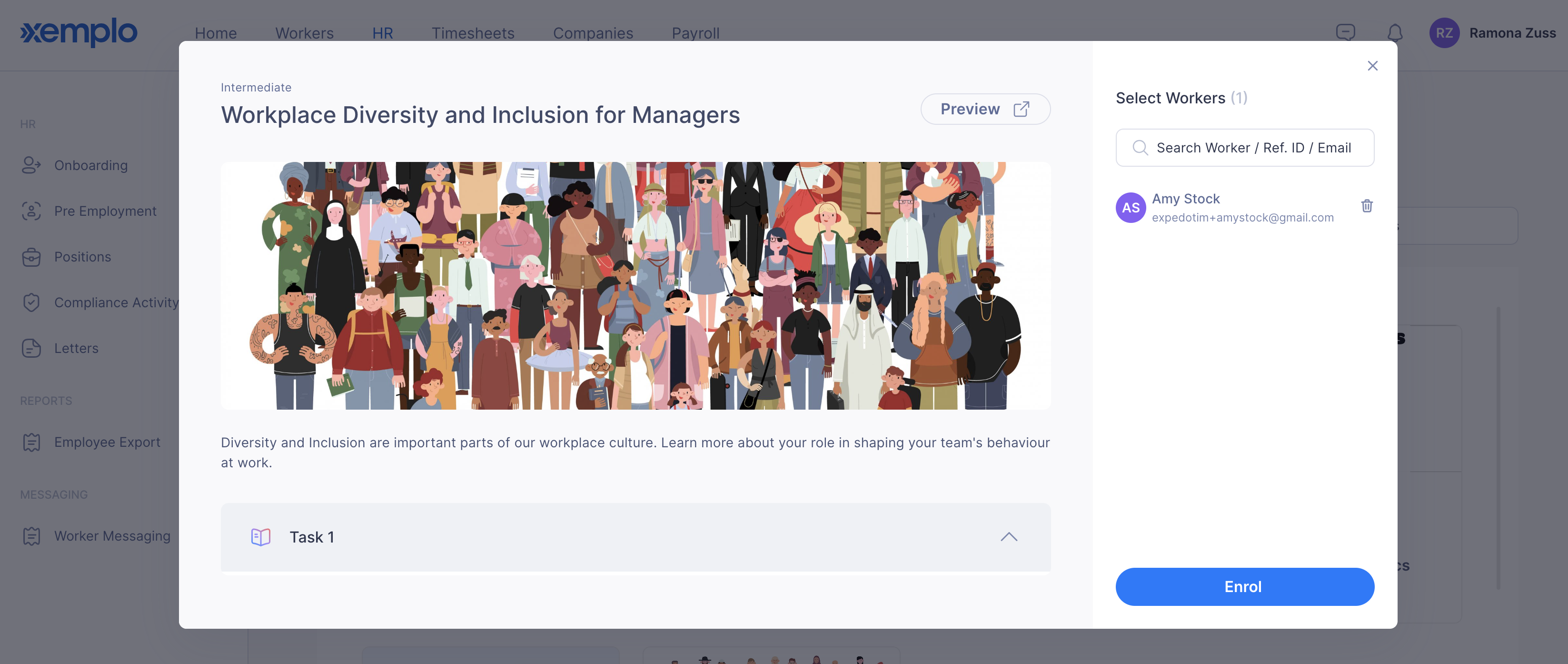This screenshot has height=664, width=1568.
Task: Open the notifications bell
Action: pos(1395,32)
